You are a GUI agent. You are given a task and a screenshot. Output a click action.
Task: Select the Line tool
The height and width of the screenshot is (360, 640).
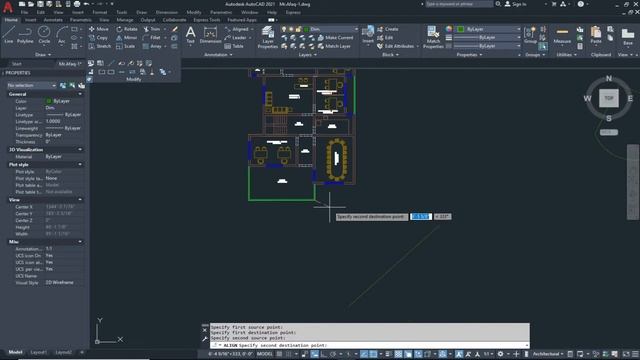point(9,35)
